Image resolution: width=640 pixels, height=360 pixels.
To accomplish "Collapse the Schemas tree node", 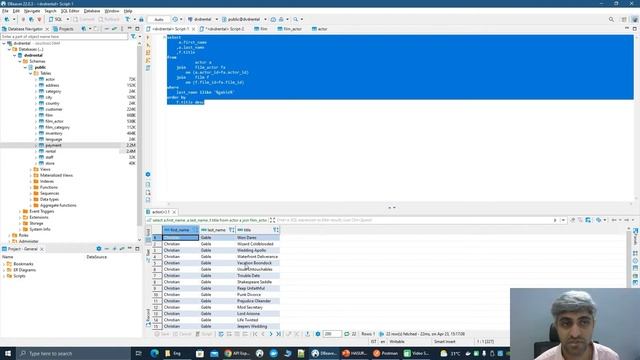I will [x=20, y=61].
